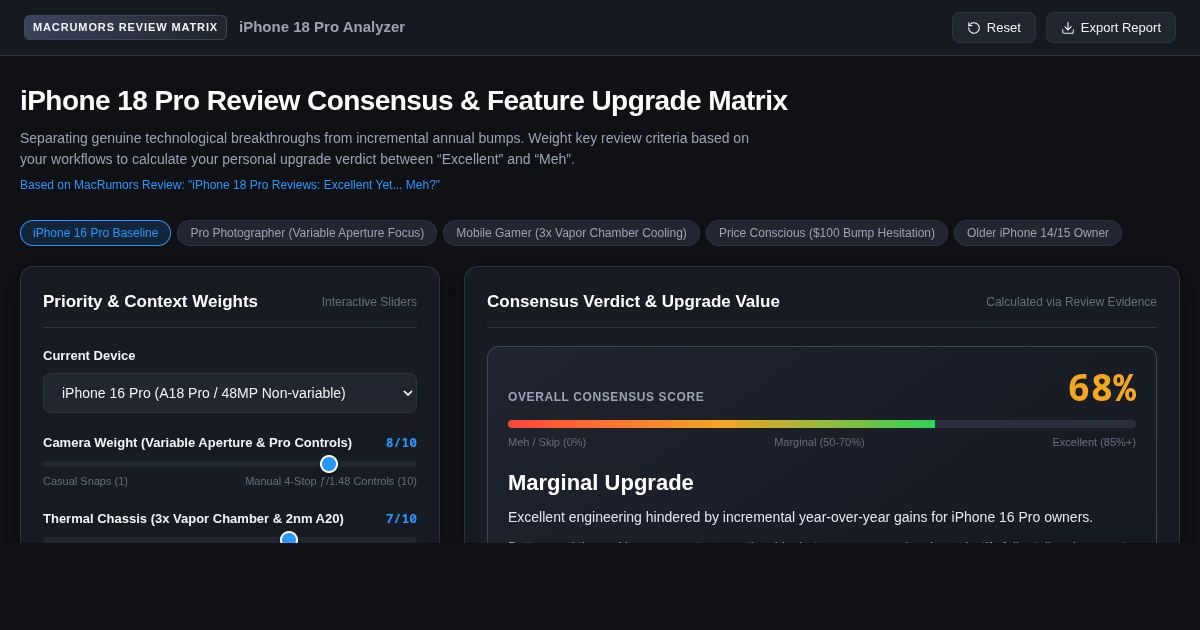This screenshot has width=1200, height=630.
Task: Click 'Manual 4-Stop ƒ/1.48 Controls (10)' label
Action: pos(331,481)
